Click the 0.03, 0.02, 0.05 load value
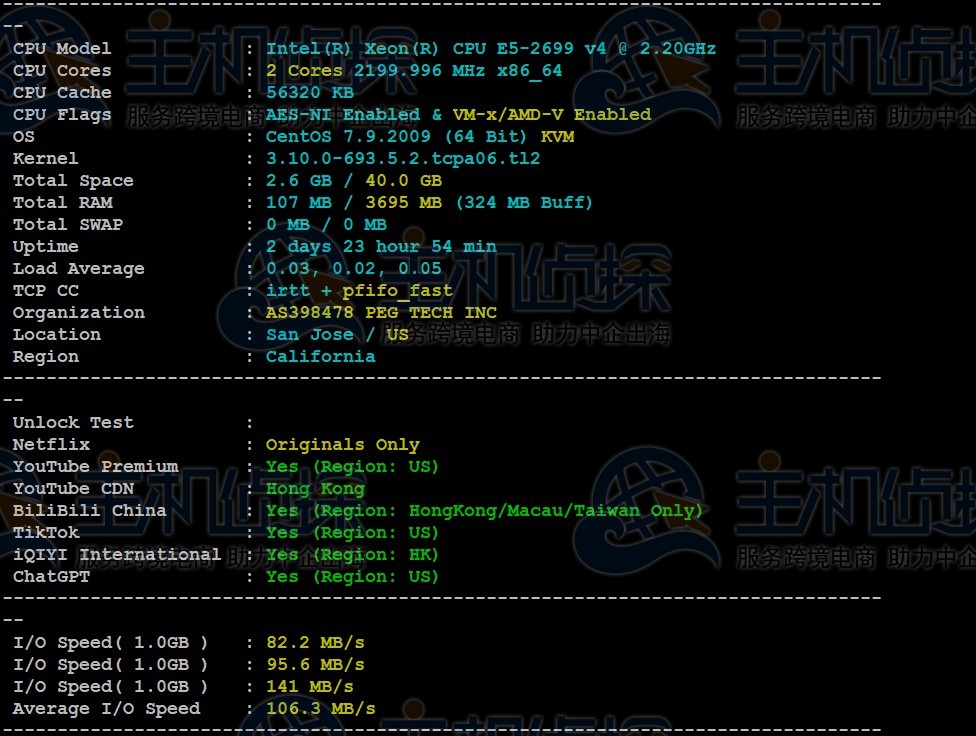This screenshot has width=976, height=736. point(354,269)
